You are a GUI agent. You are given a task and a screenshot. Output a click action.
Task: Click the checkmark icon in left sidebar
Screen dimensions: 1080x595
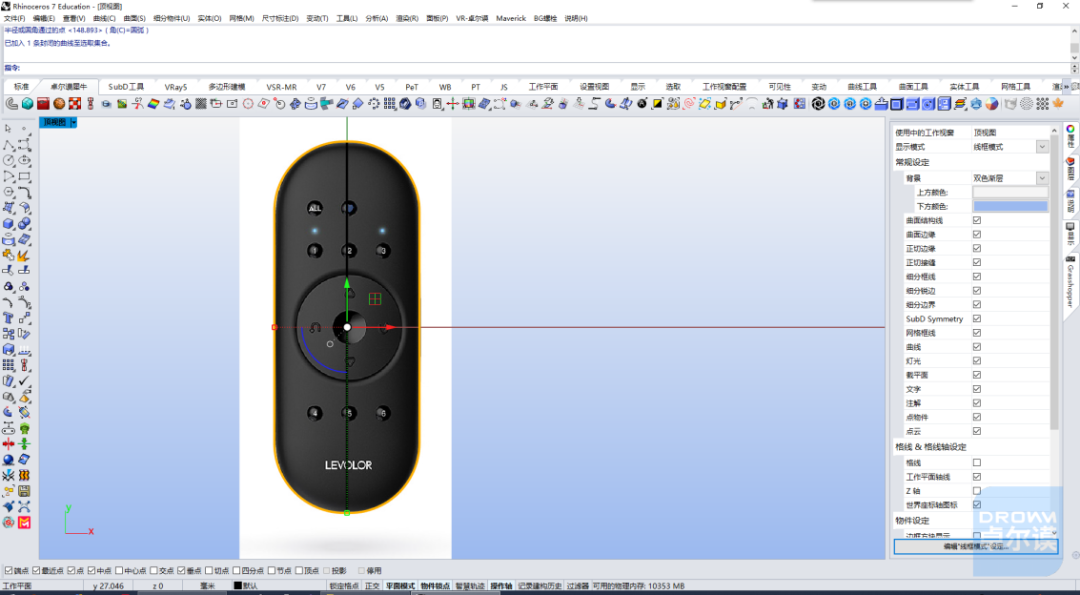(24, 381)
